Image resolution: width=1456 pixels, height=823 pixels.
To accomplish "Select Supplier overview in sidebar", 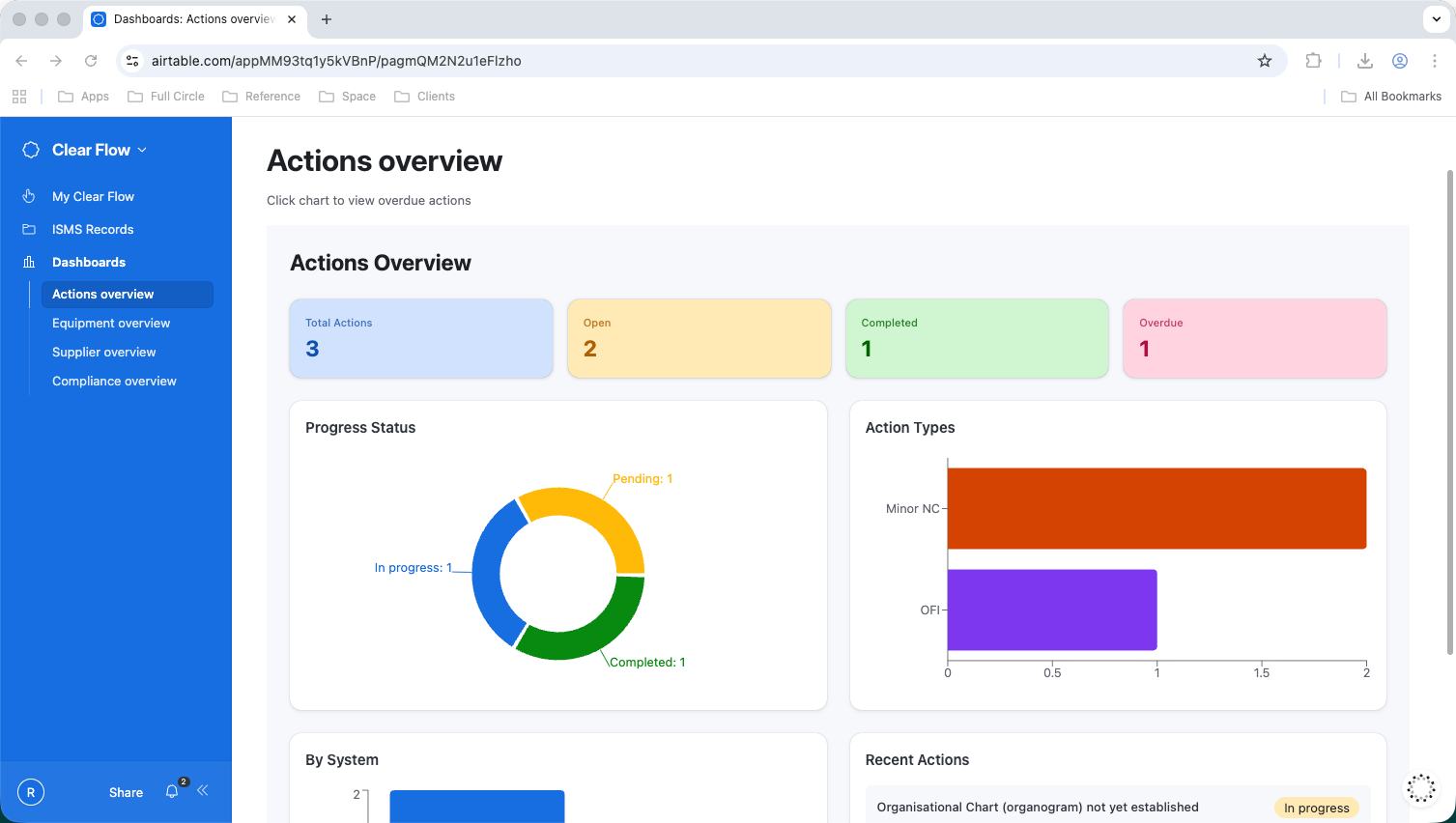I will [x=104, y=353].
